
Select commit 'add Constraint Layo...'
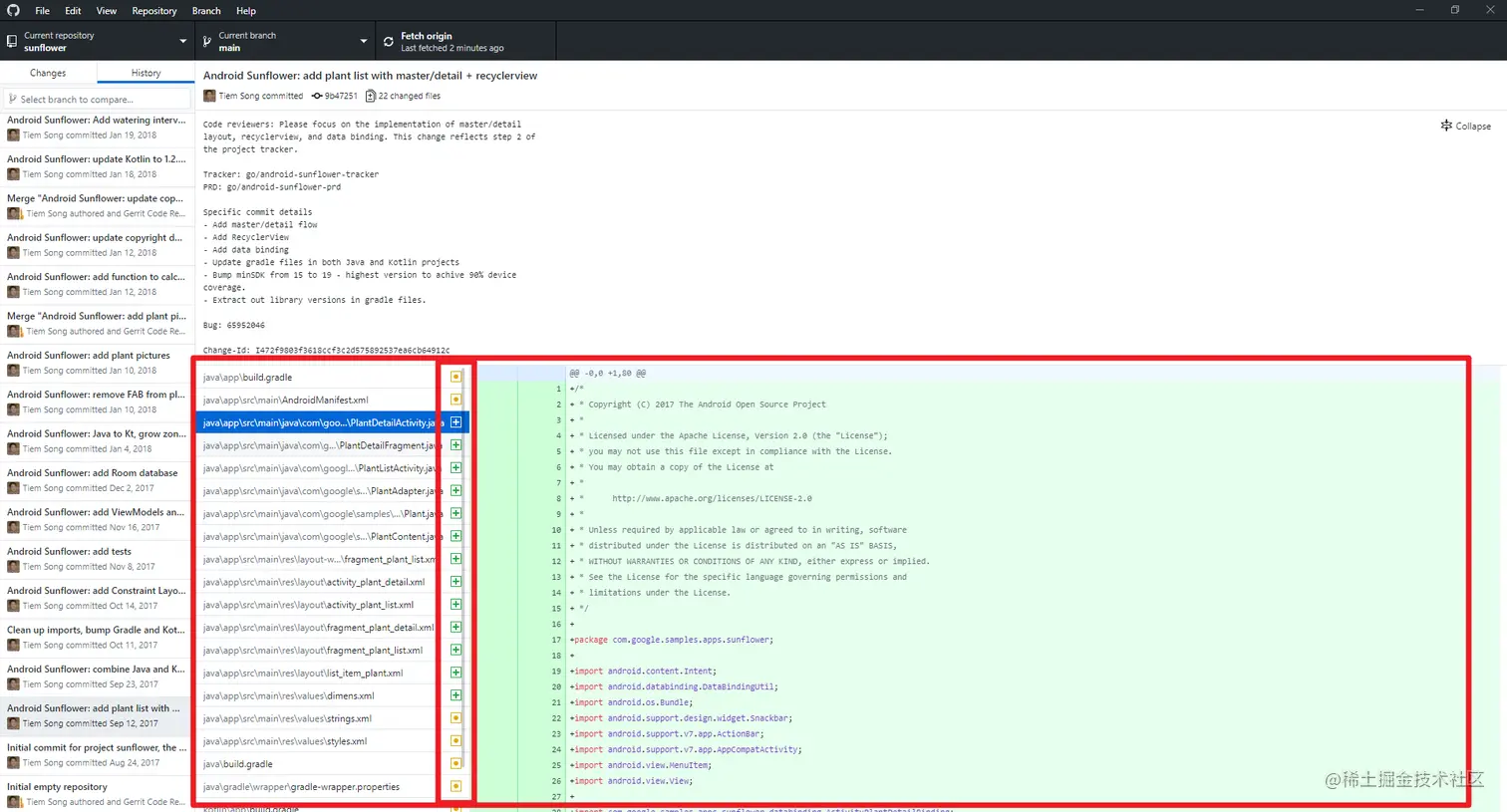point(97,598)
